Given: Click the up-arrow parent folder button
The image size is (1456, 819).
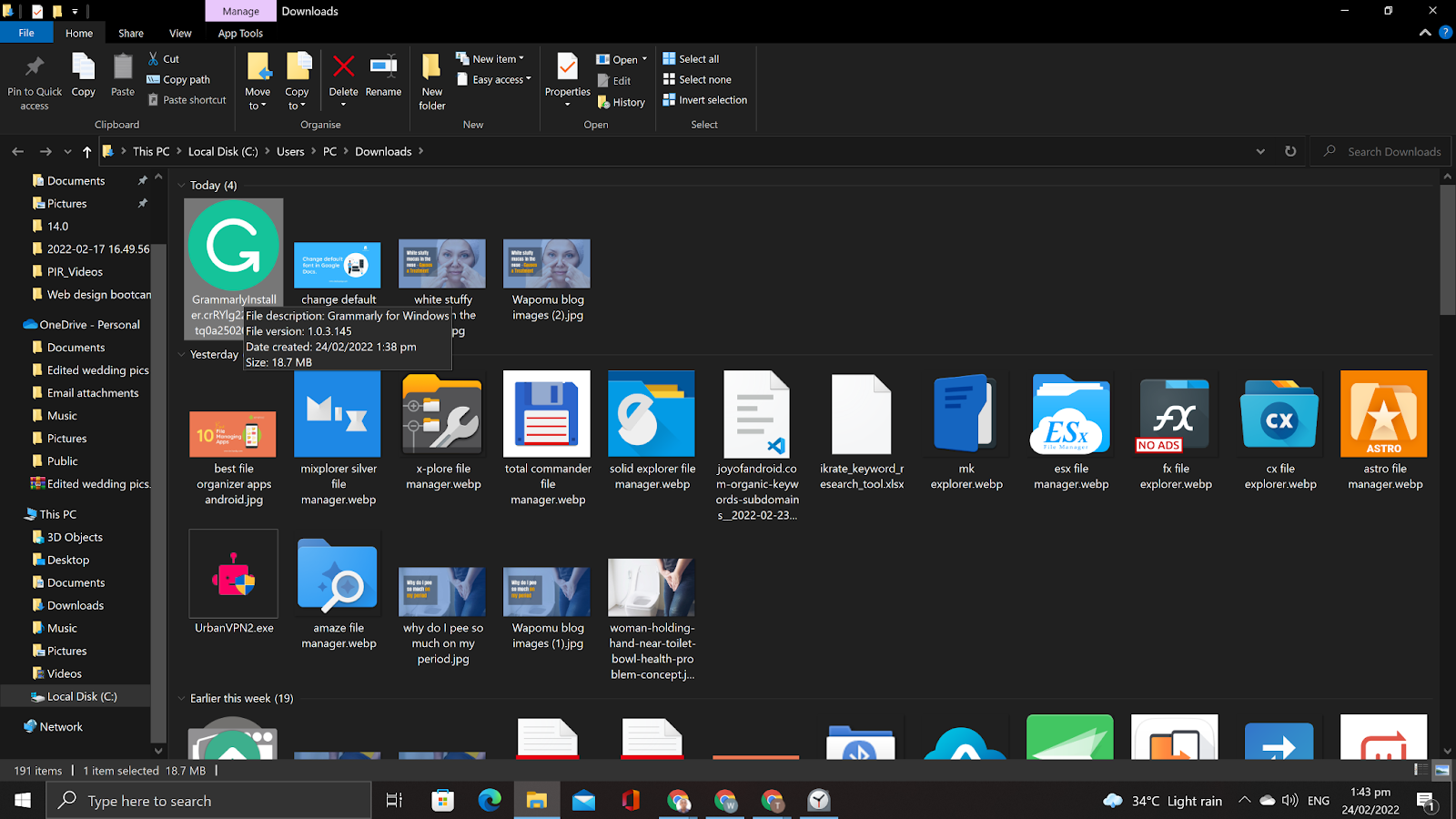Looking at the screenshot, I should [x=86, y=151].
